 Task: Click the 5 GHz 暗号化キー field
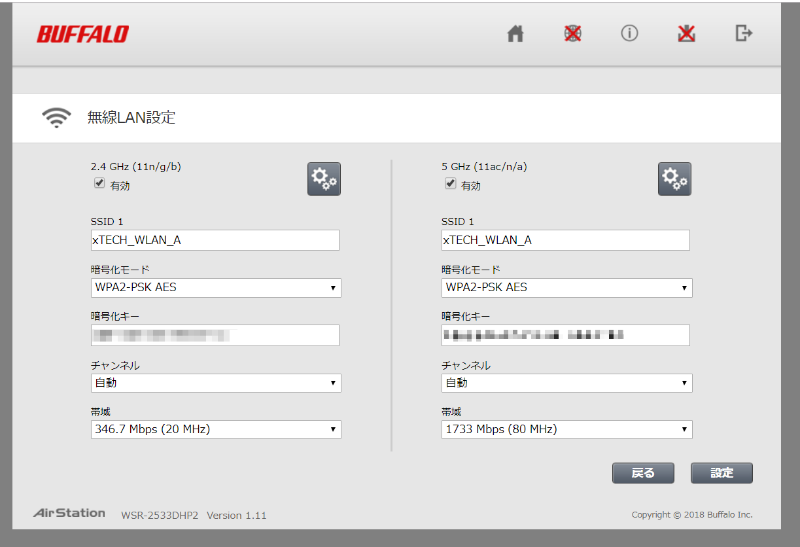[x=565, y=335]
